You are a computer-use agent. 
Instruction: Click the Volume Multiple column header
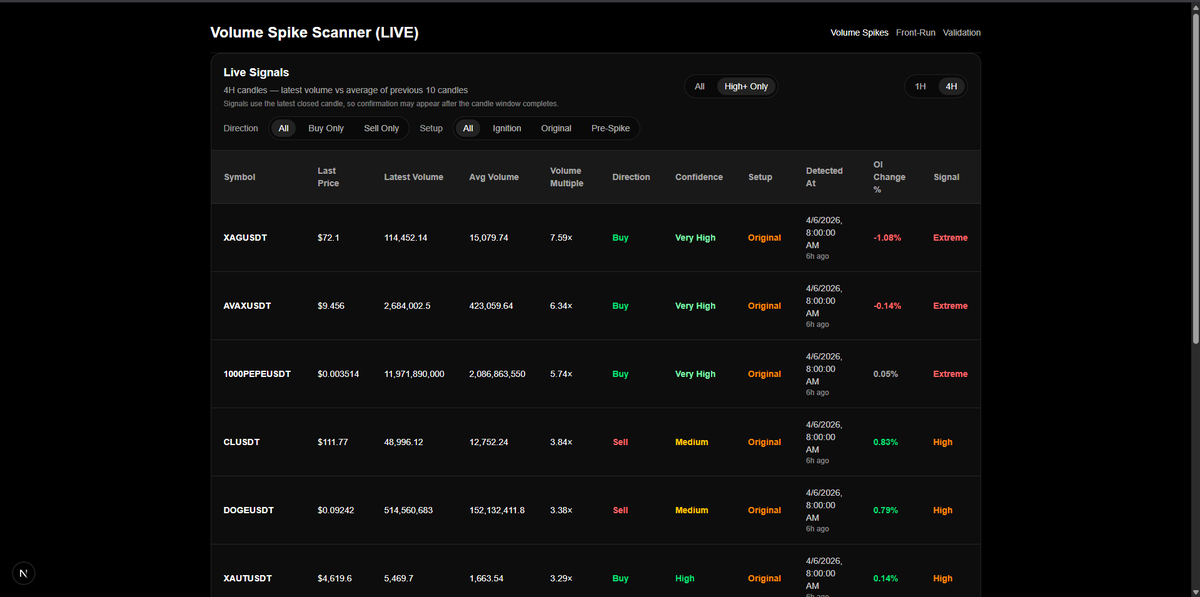(x=566, y=177)
